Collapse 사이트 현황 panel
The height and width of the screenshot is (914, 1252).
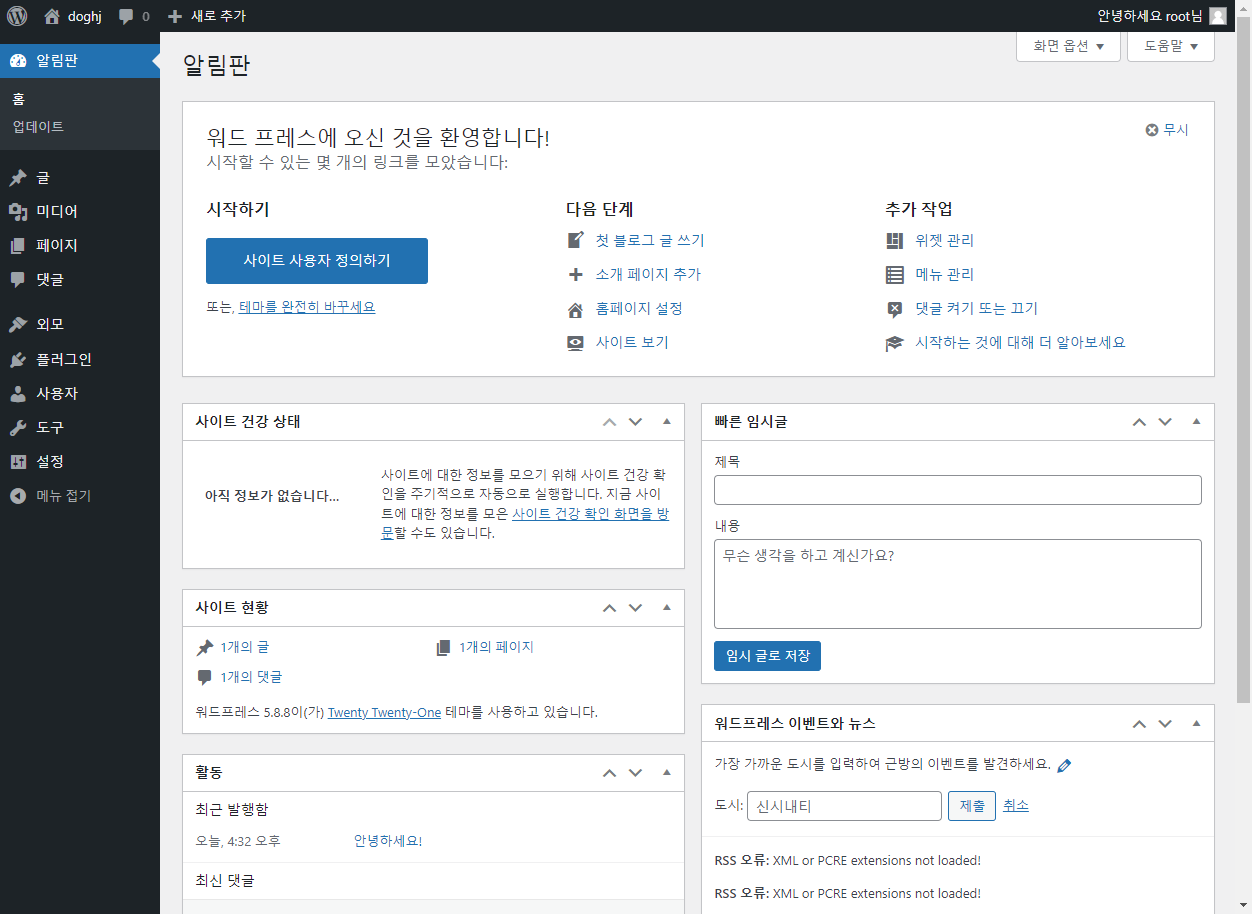[667, 607]
